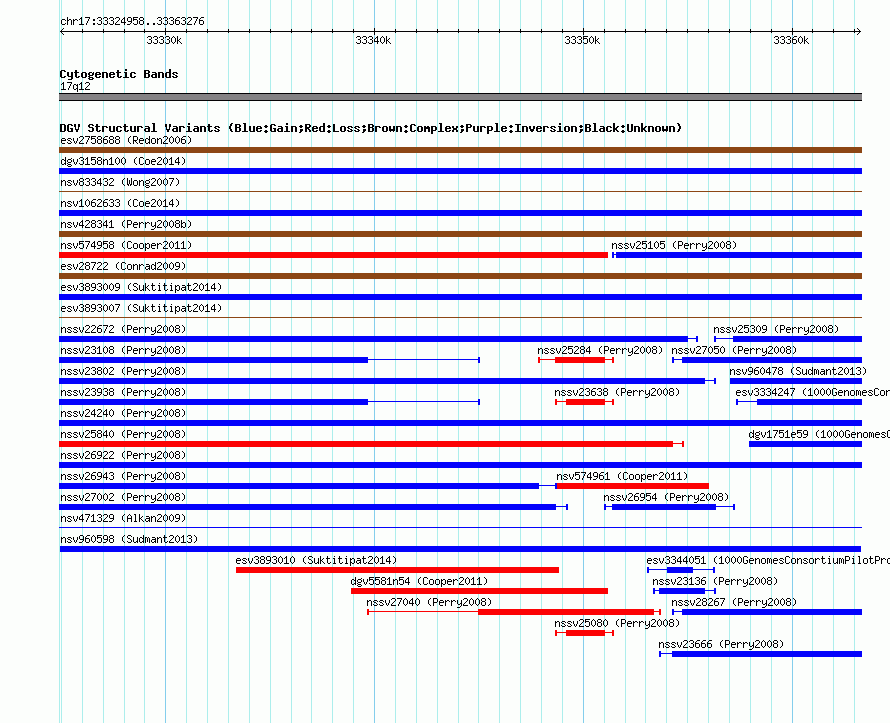This screenshot has width=890, height=723.
Task: Click nssv26954 (Perry2008) label
Action: pos(666,497)
